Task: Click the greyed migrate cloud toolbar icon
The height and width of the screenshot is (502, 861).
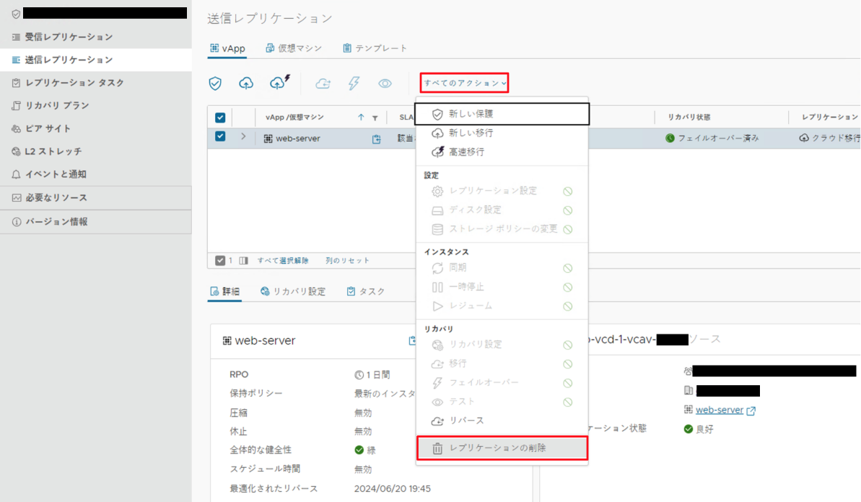Action: pyautogui.click(x=323, y=83)
